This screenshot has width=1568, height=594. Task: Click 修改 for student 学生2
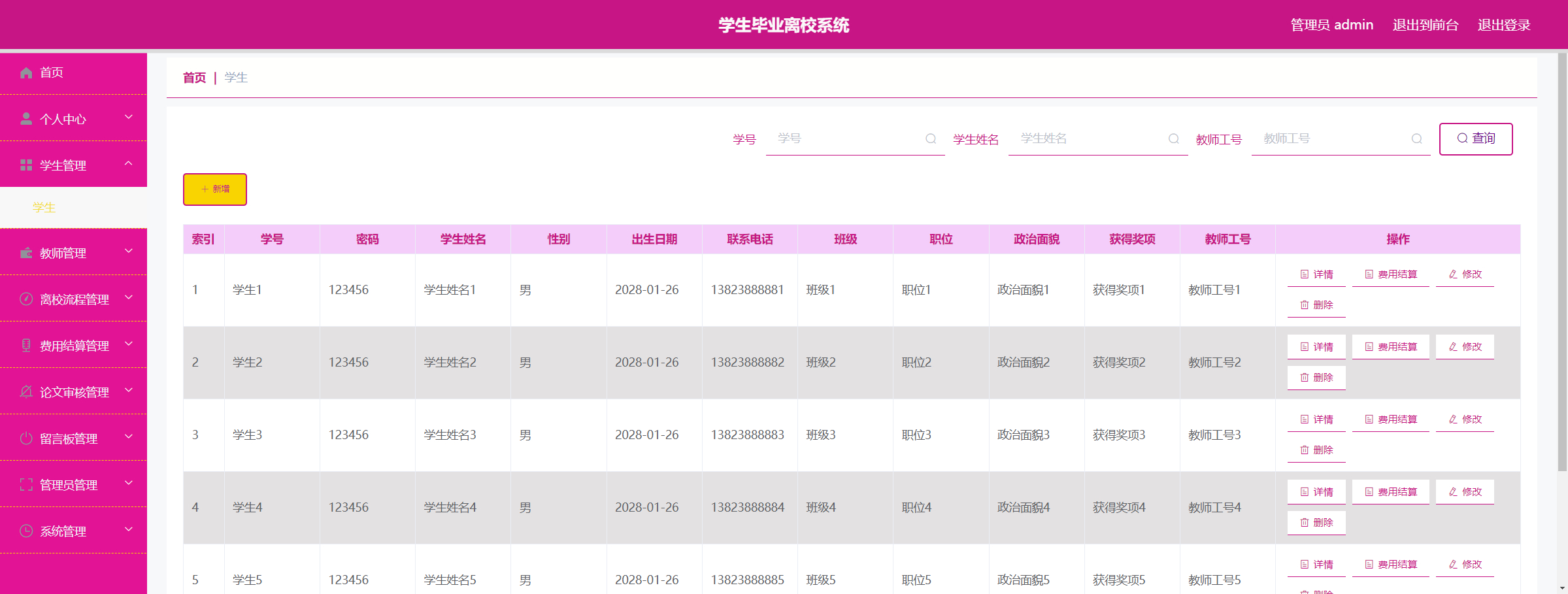pos(1465,347)
